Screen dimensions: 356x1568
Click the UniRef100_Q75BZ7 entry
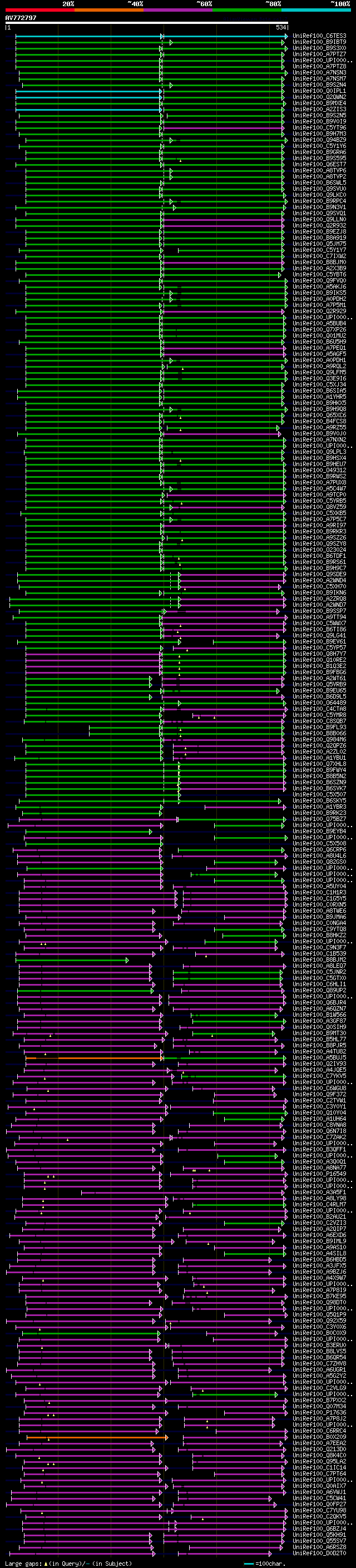319,819
